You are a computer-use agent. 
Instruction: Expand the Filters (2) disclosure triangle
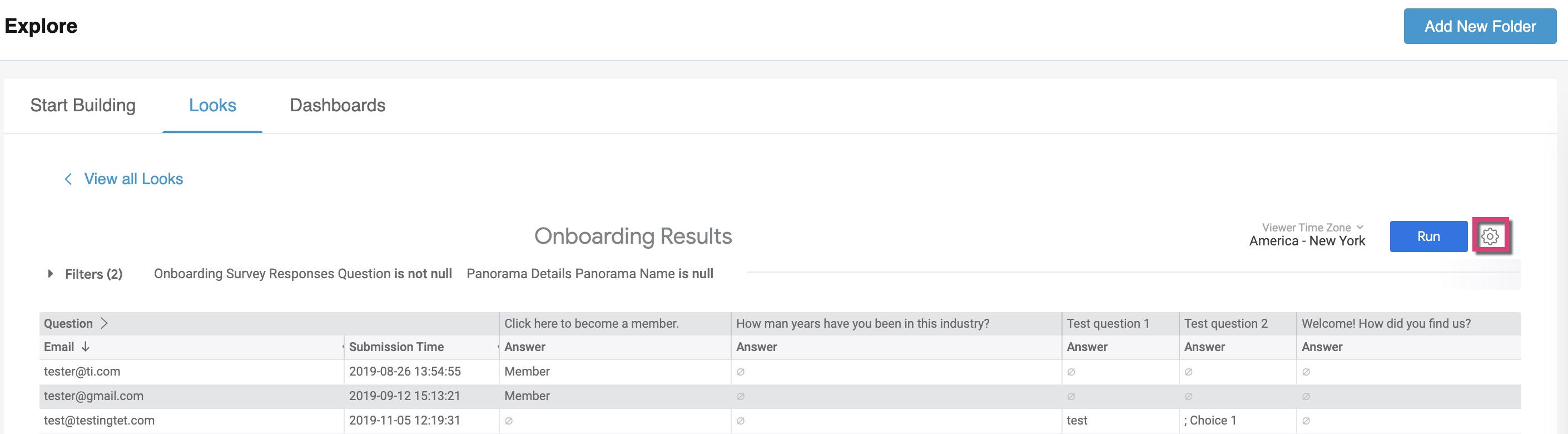pyautogui.click(x=51, y=274)
